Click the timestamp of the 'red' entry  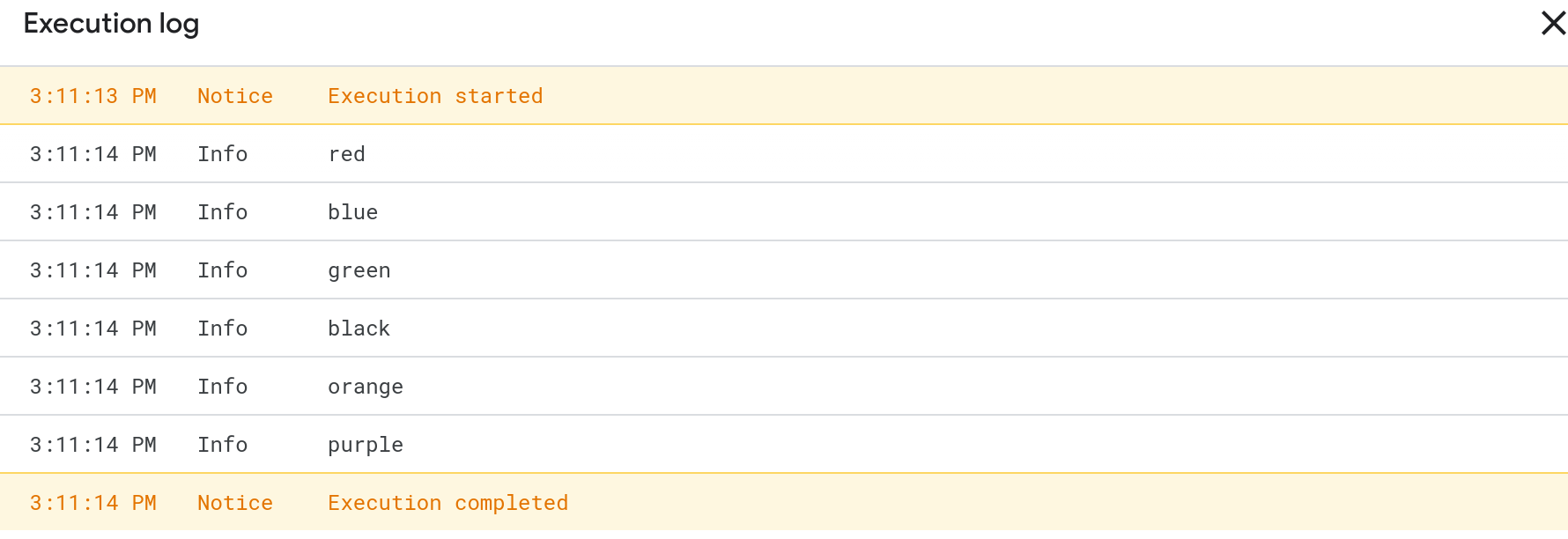(x=92, y=154)
